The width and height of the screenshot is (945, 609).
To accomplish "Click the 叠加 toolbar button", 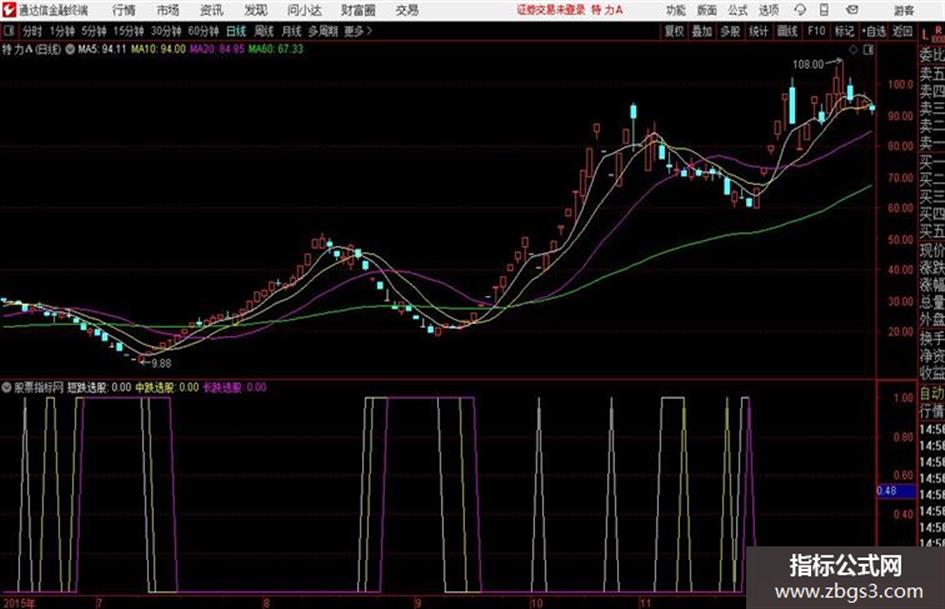I will (x=702, y=31).
